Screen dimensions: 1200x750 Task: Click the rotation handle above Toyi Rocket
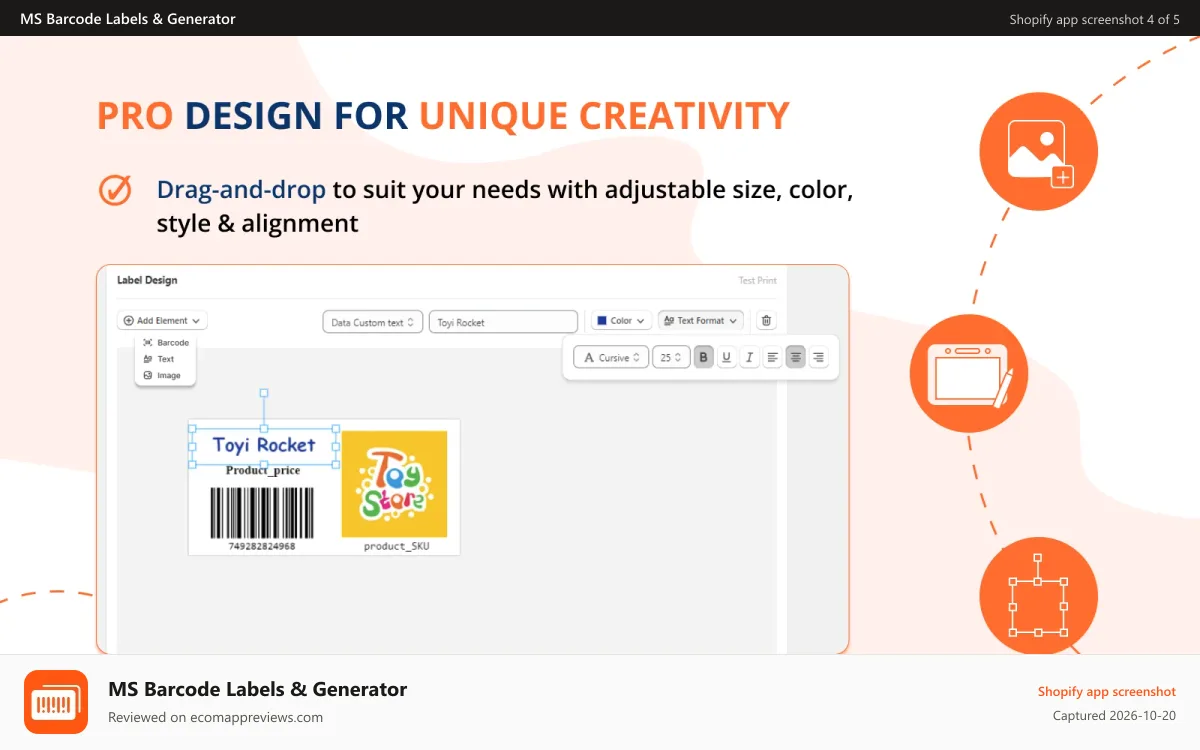tap(264, 393)
